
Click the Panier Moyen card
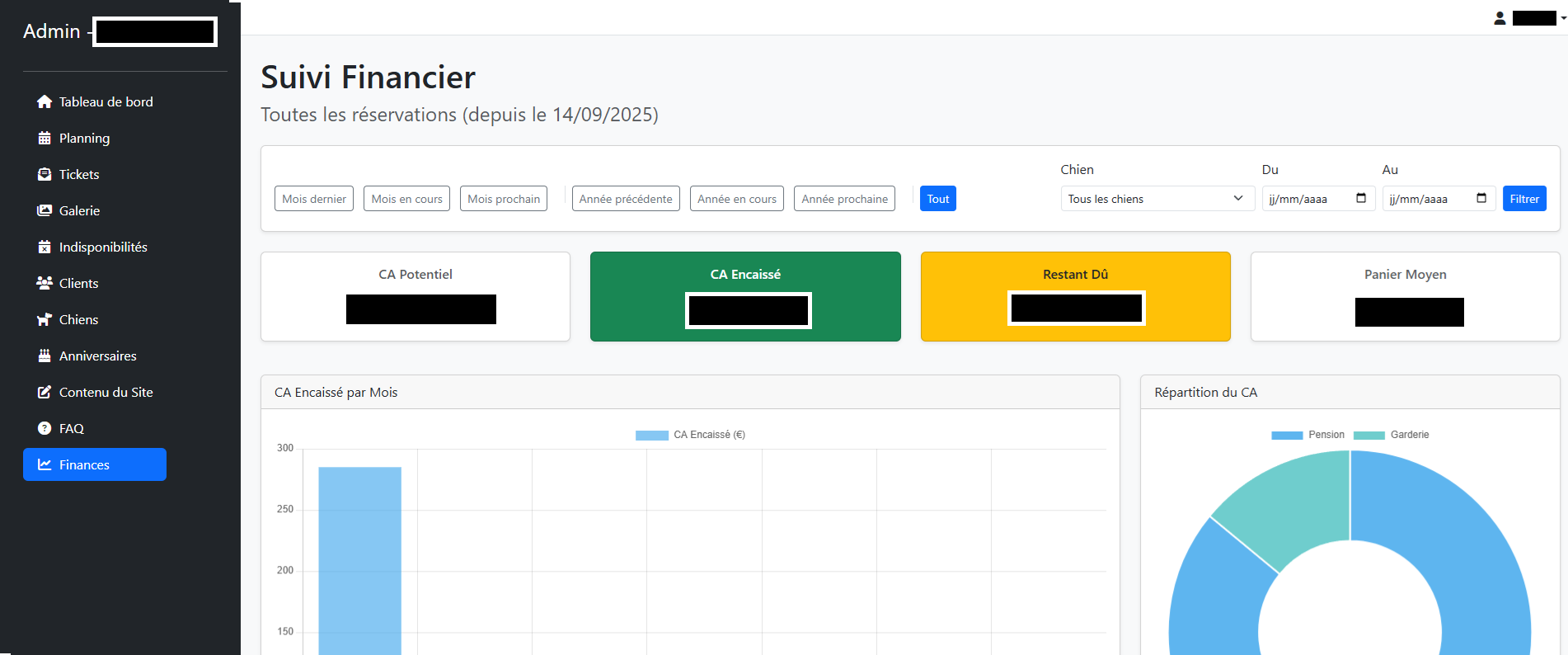[x=1406, y=296]
